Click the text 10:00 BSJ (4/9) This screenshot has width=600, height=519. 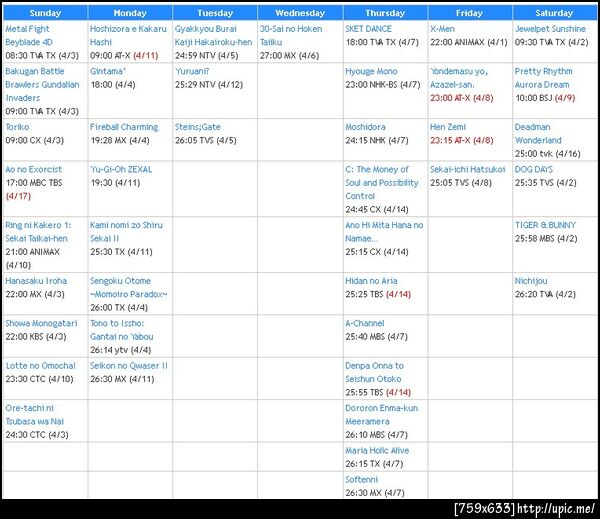click(x=545, y=98)
